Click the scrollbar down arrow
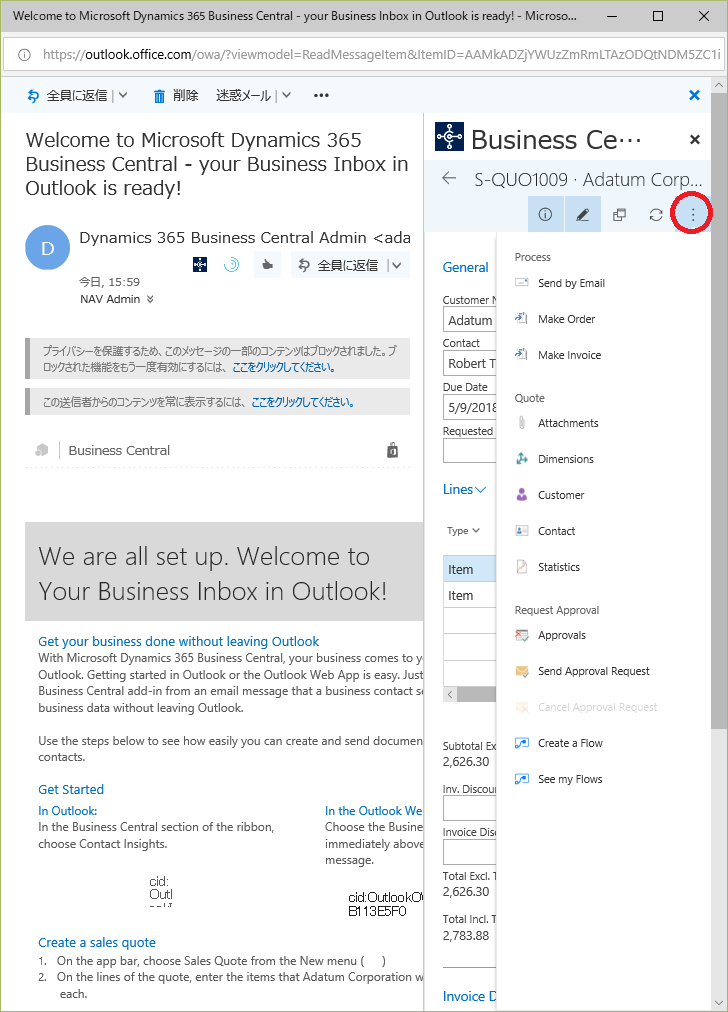 click(718, 1002)
